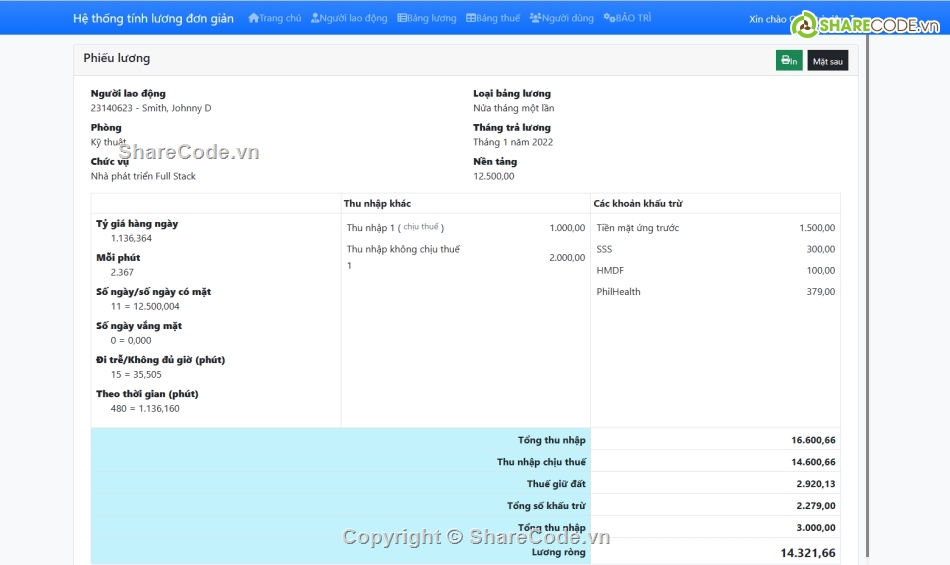950x565 pixels.
Task: Open Người lao động employee page
Action: click(x=349, y=18)
